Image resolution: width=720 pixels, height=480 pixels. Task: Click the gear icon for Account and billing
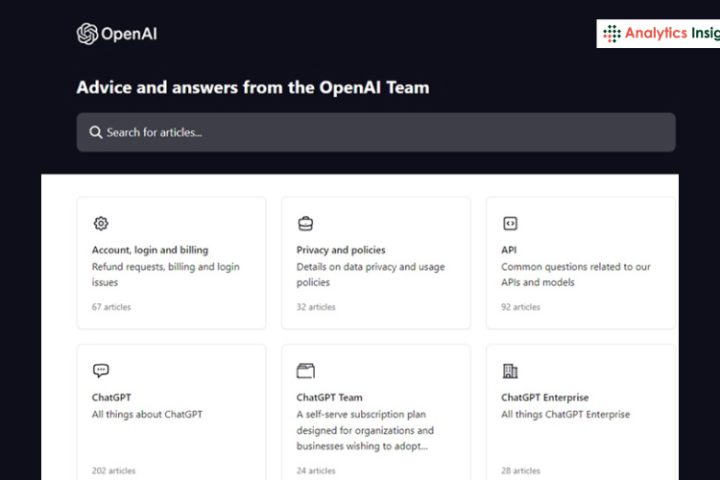[100, 224]
